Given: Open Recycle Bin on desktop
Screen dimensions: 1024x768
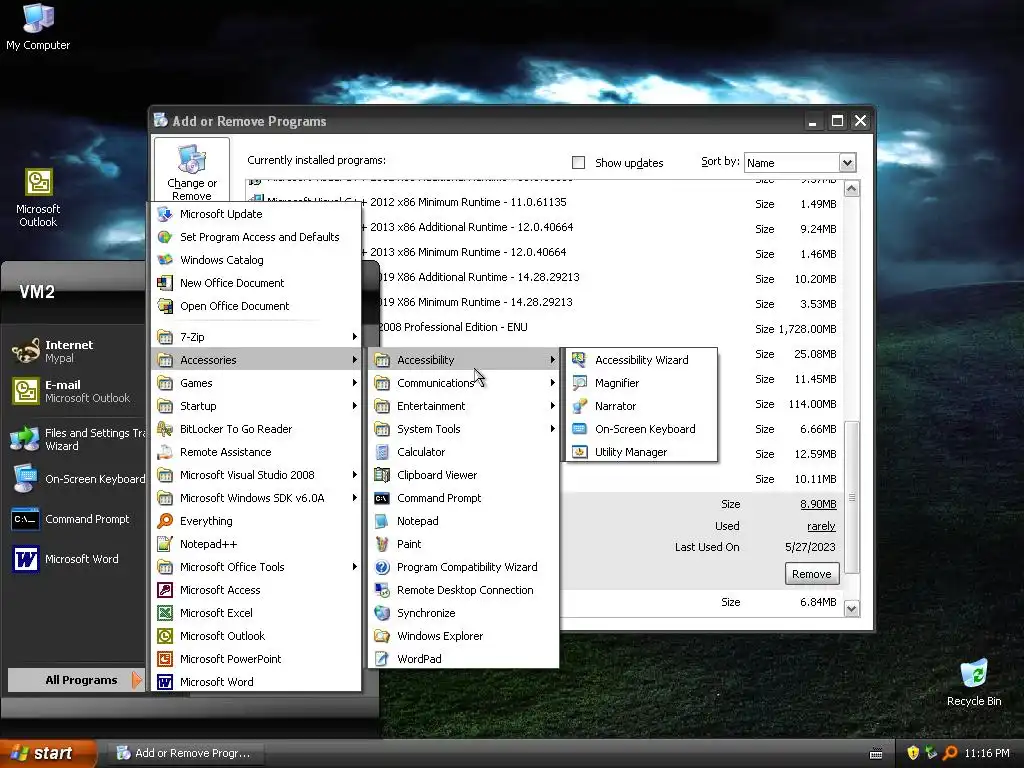Looking at the screenshot, I should (x=974, y=683).
